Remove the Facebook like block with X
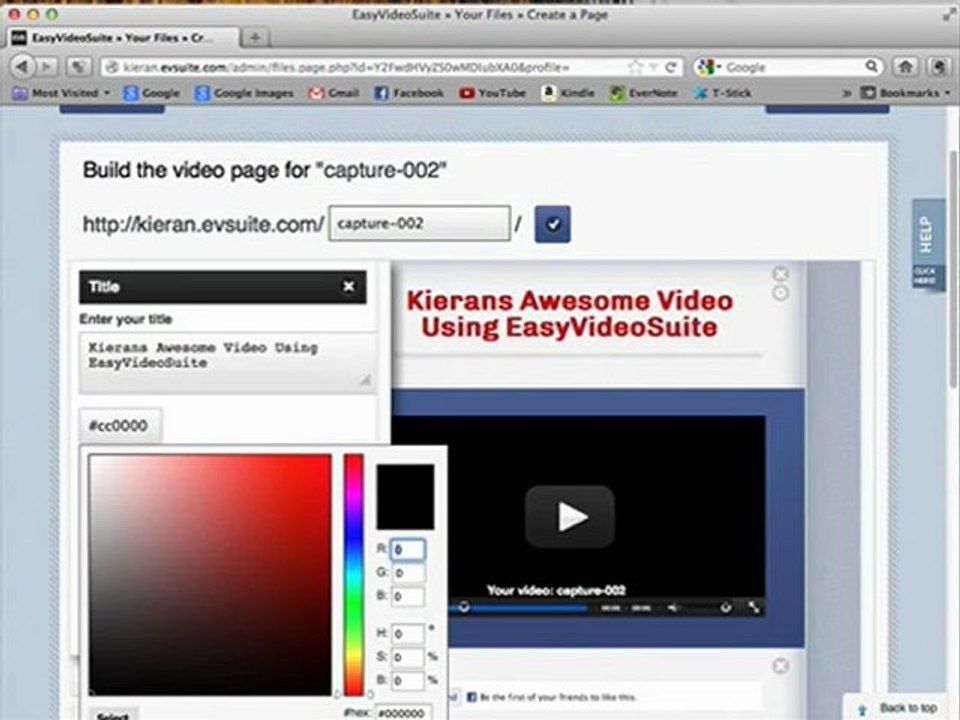 [780, 666]
